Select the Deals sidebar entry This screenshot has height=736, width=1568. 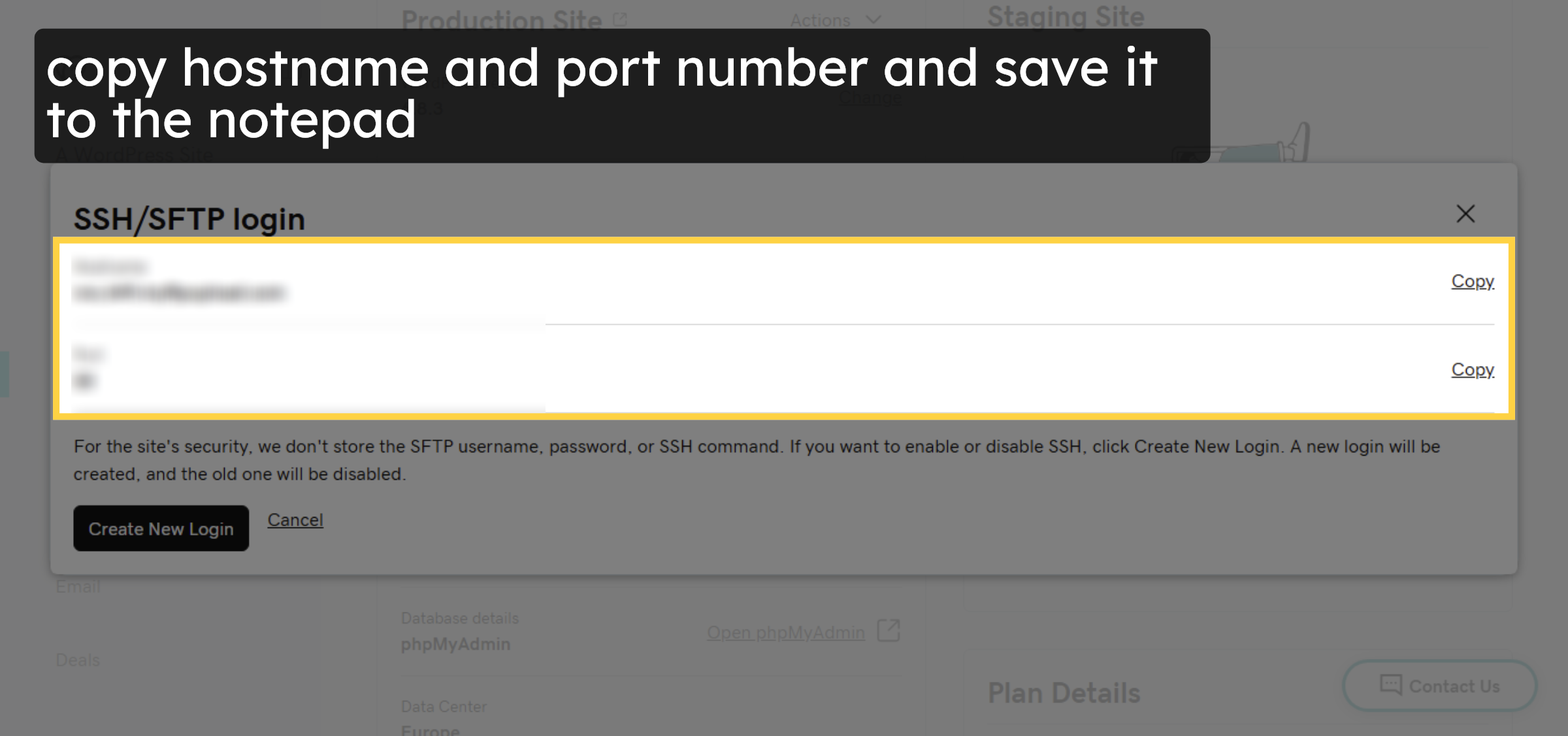(x=76, y=660)
